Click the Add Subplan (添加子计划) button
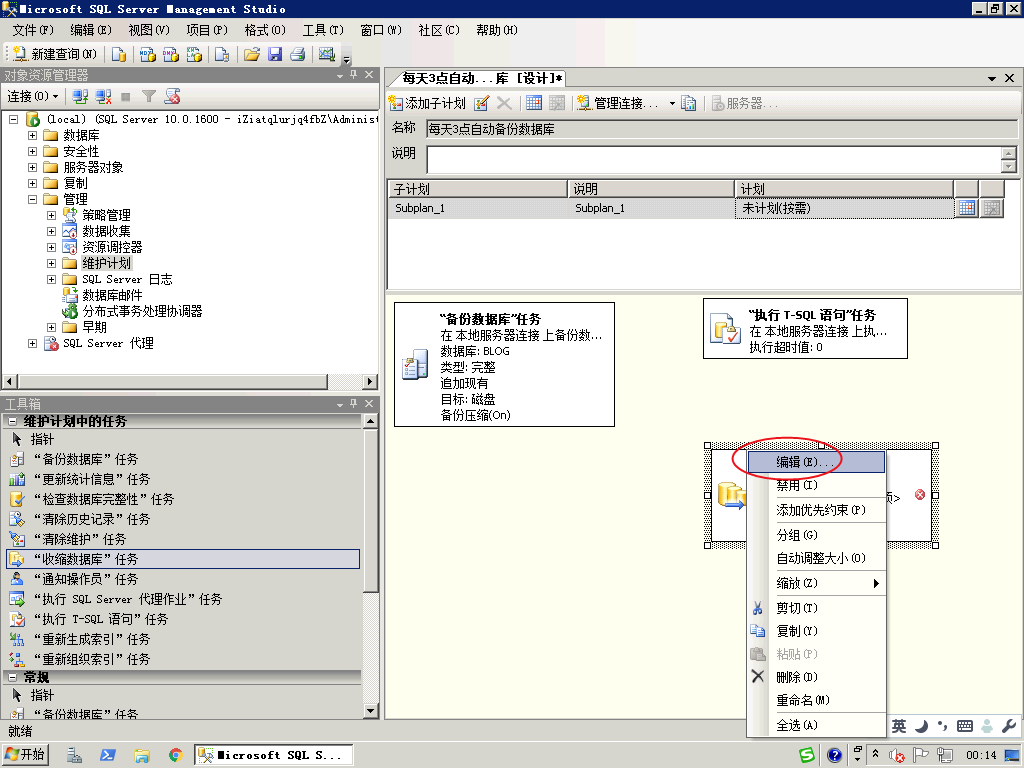1024x768 pixels. (426, 103)
